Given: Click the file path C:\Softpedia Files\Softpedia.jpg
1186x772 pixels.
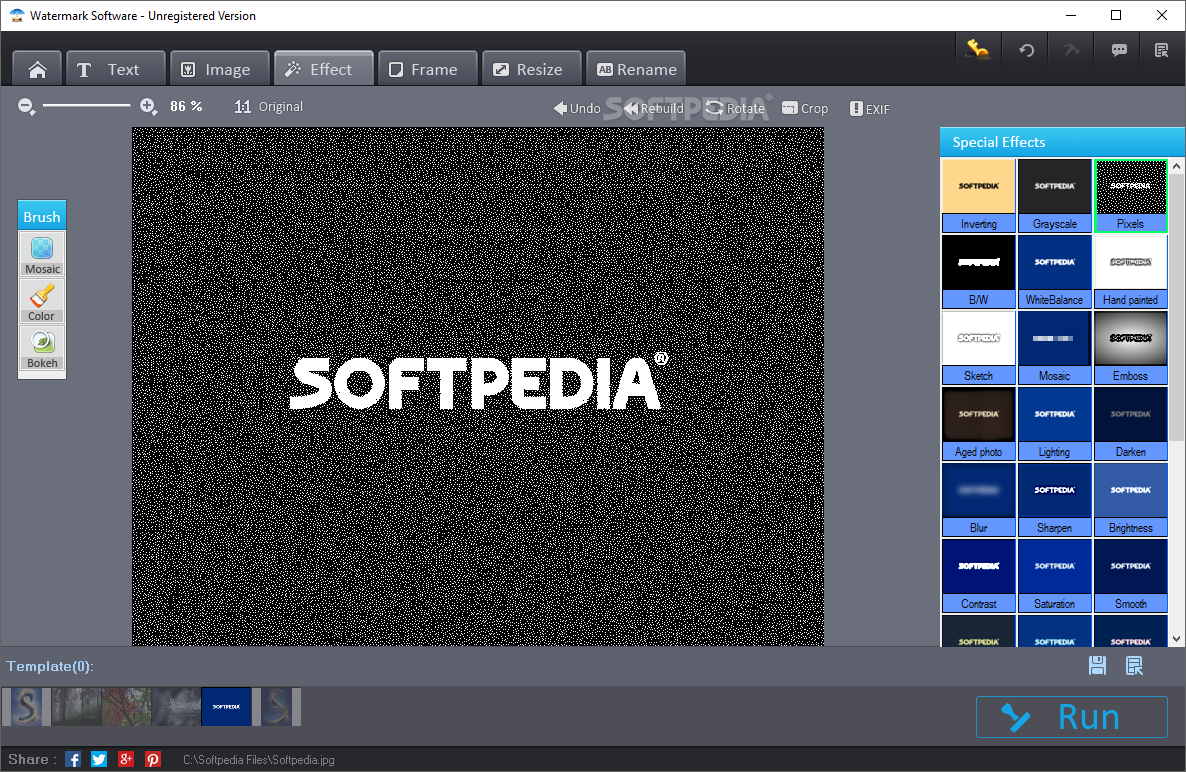Looking at the screenshot, I should 259,760.
